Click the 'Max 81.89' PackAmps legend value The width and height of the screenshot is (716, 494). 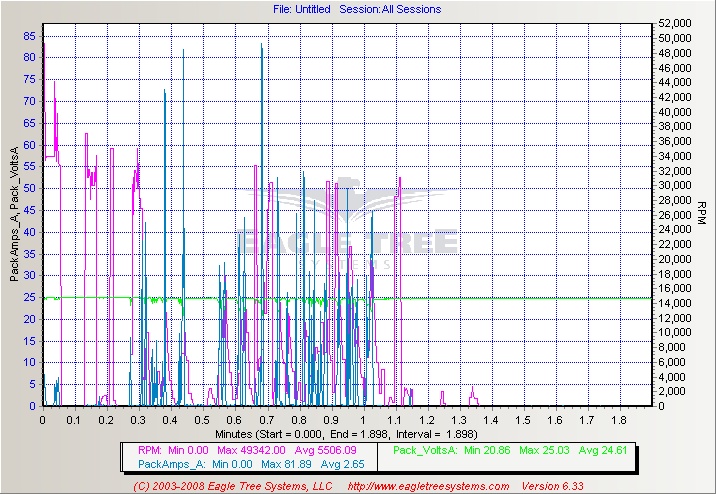click(286, 464)
